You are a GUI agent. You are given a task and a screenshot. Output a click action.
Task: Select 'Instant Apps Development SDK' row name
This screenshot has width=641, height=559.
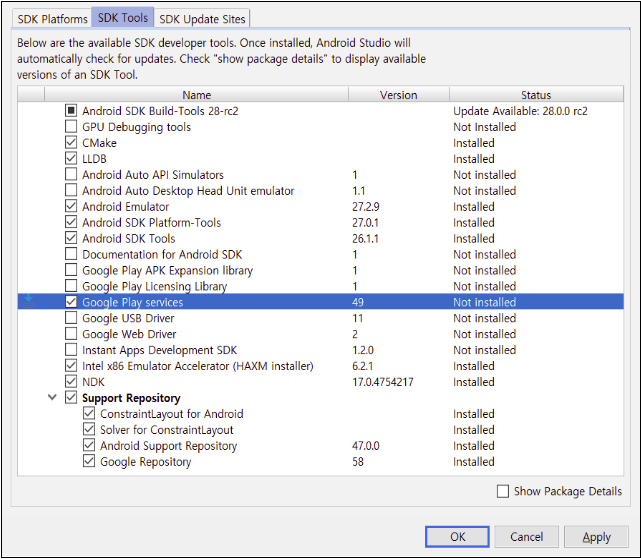tap(159, 350)
